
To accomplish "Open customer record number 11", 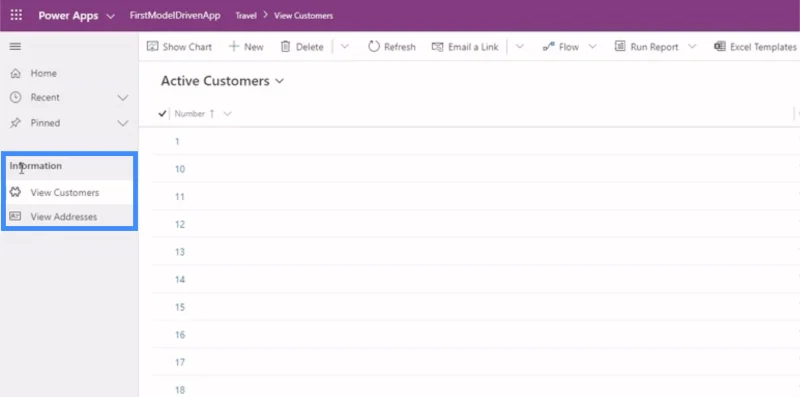I will 180,196.
